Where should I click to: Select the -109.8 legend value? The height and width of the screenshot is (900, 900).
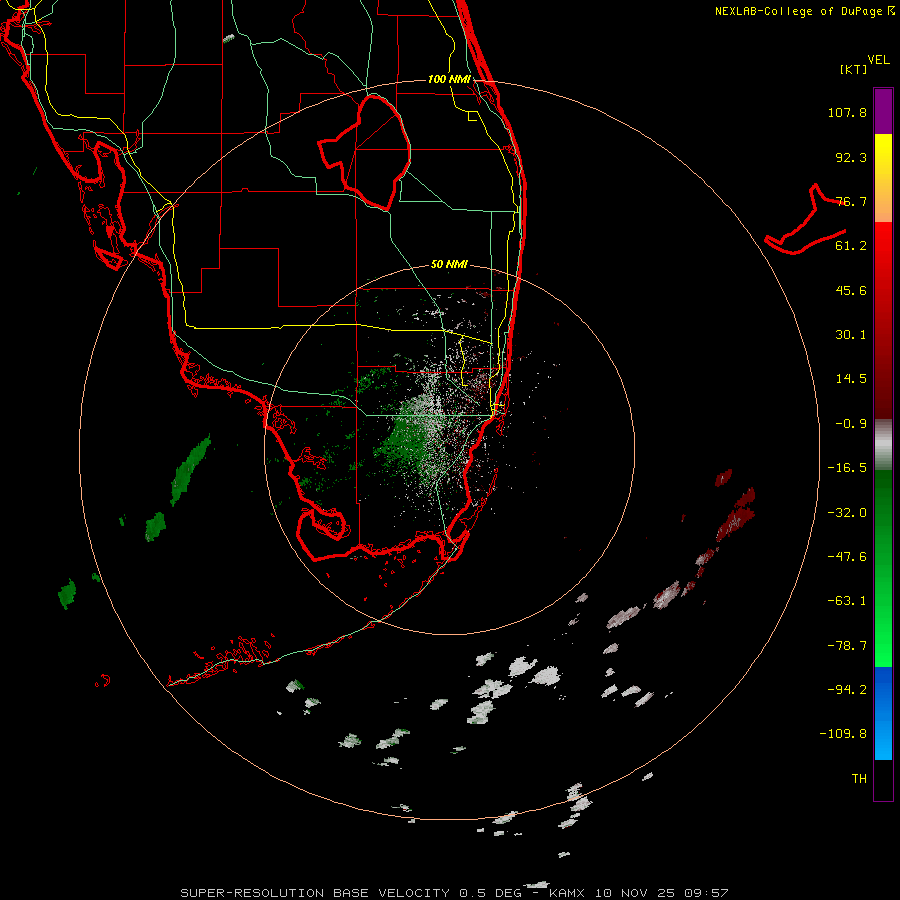pyautogui.click(x=843, y=734)
